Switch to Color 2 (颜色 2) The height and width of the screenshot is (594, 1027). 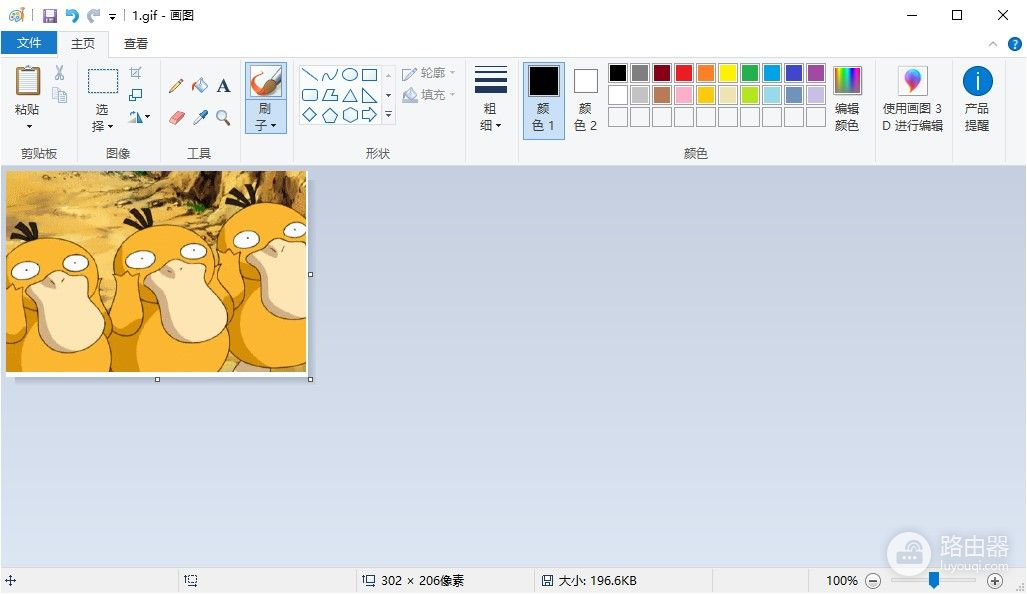[585, 100]
